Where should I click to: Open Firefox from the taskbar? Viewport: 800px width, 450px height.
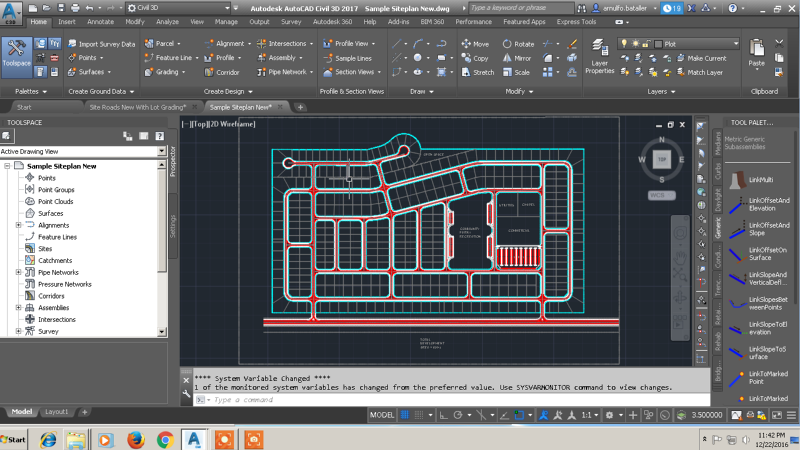click(x=136, y=439)
